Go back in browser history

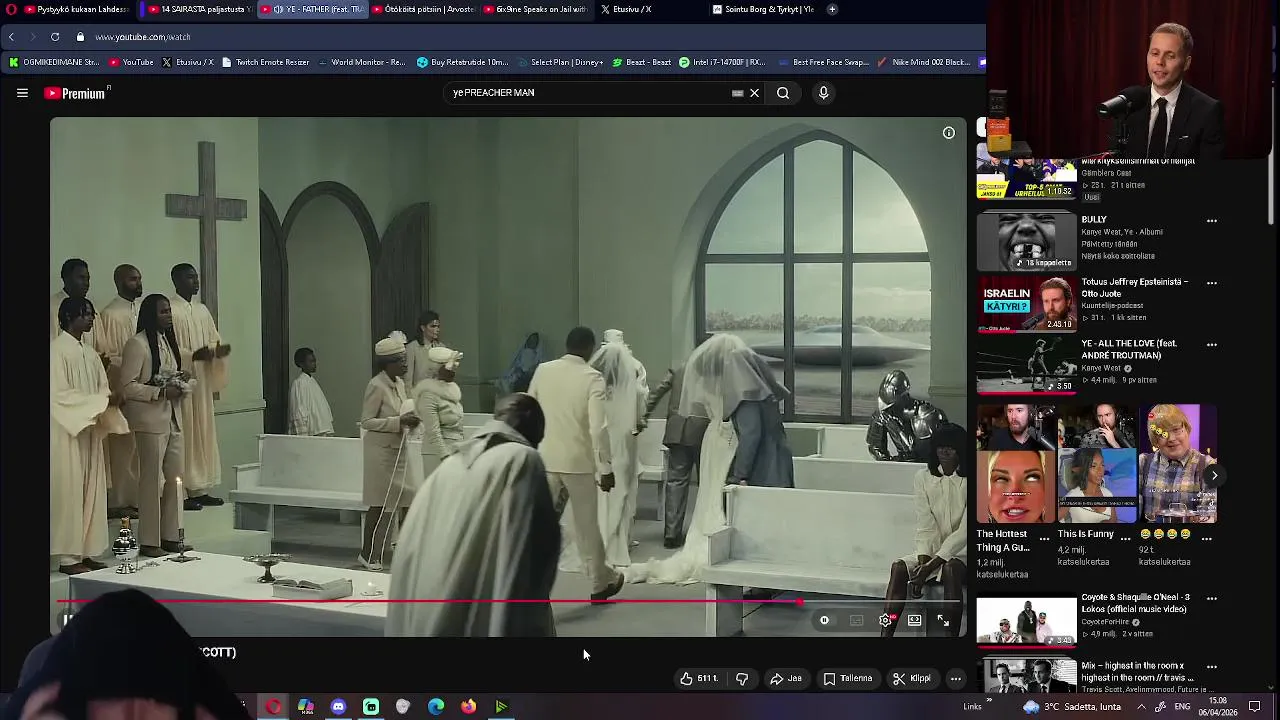(11, 37)
